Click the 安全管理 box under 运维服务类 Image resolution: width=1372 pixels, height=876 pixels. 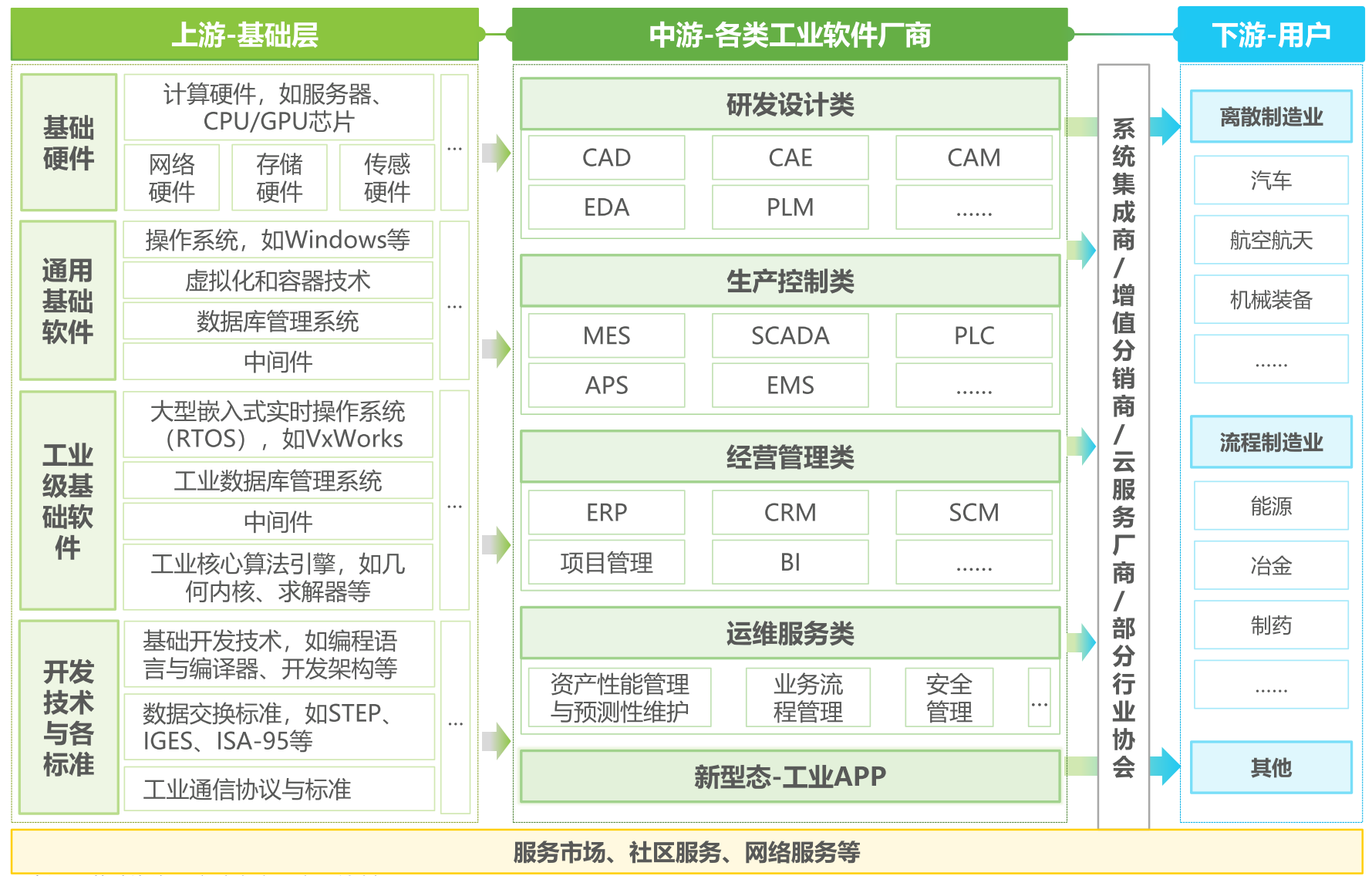[x=950, y=696]
